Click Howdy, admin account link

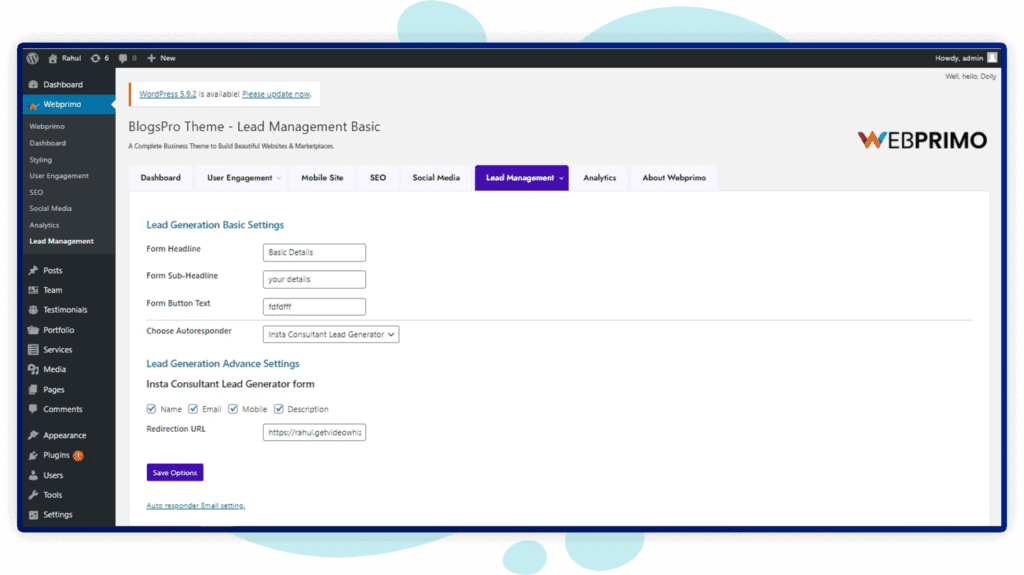point(959,58)
